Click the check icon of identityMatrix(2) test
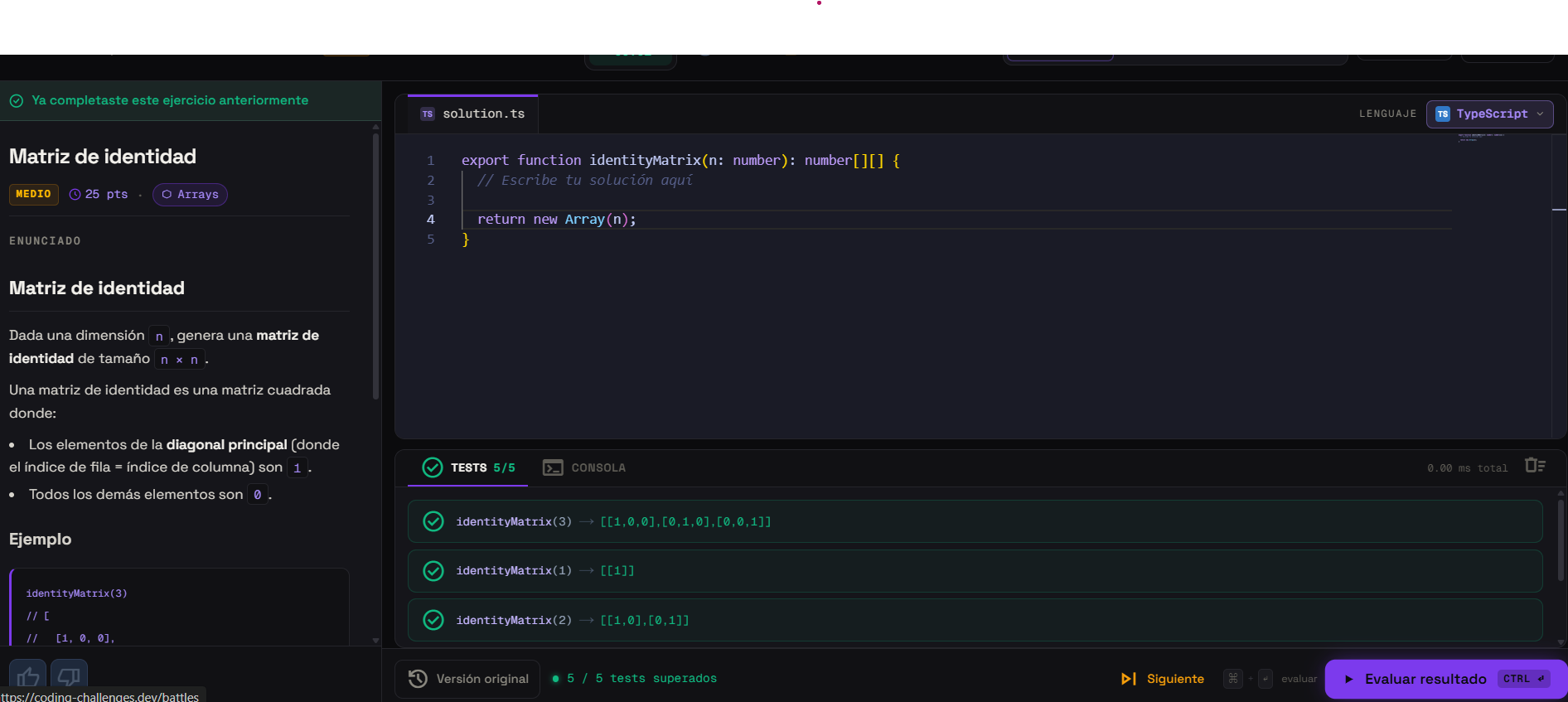 433,620
